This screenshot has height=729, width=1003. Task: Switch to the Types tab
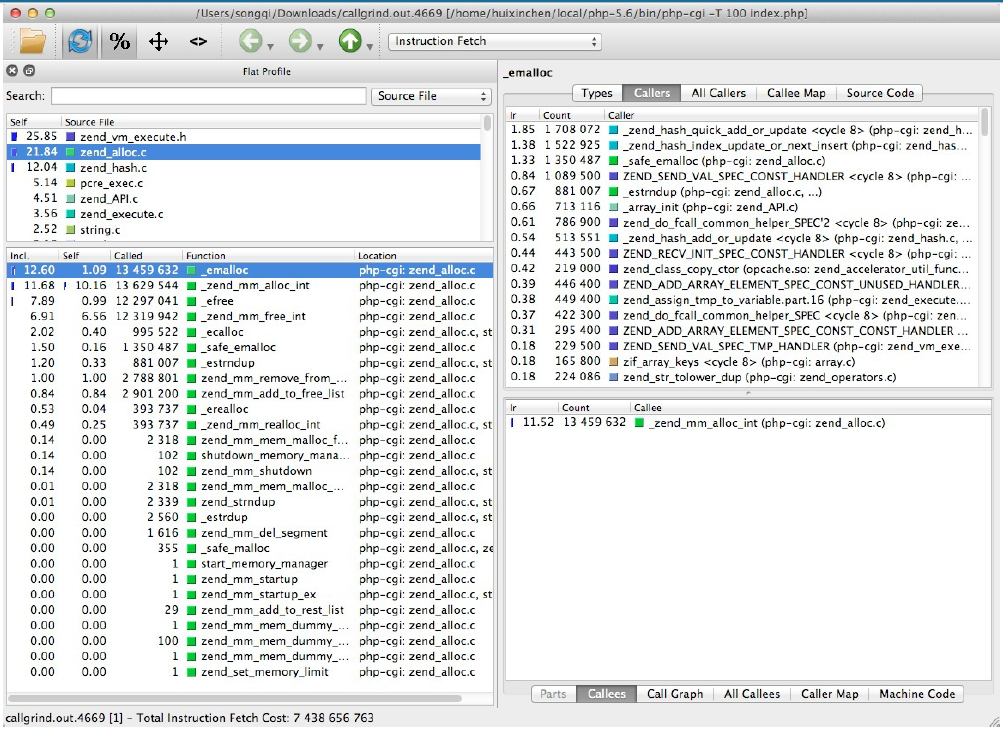point(597,93)
